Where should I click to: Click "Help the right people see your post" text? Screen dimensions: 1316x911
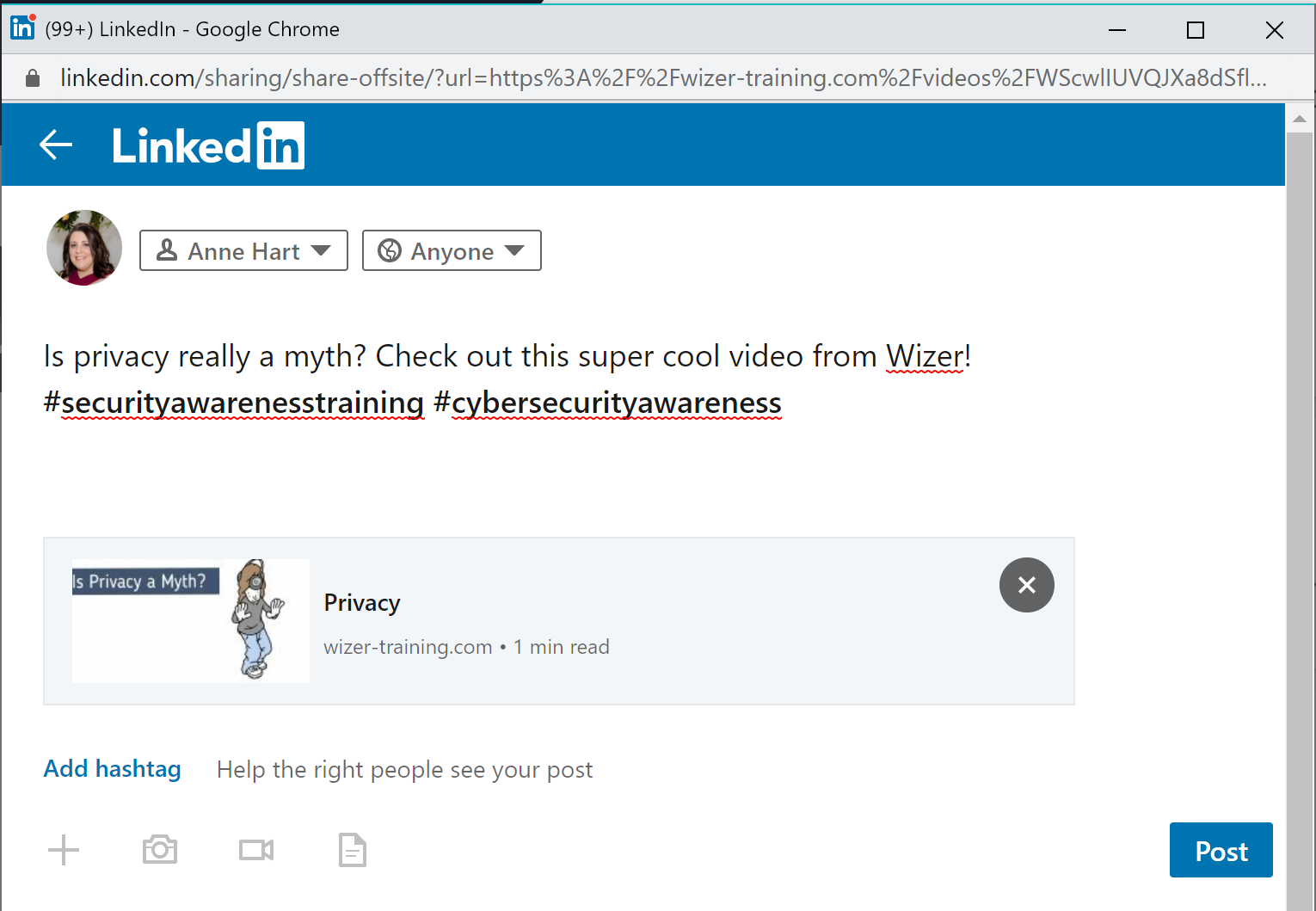(404, 770)
